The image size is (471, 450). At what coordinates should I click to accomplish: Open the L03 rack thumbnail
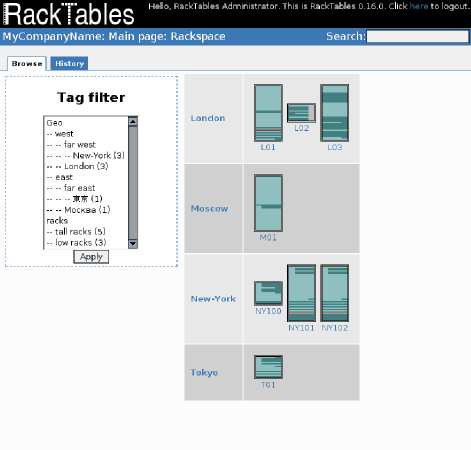coord(335,113)
